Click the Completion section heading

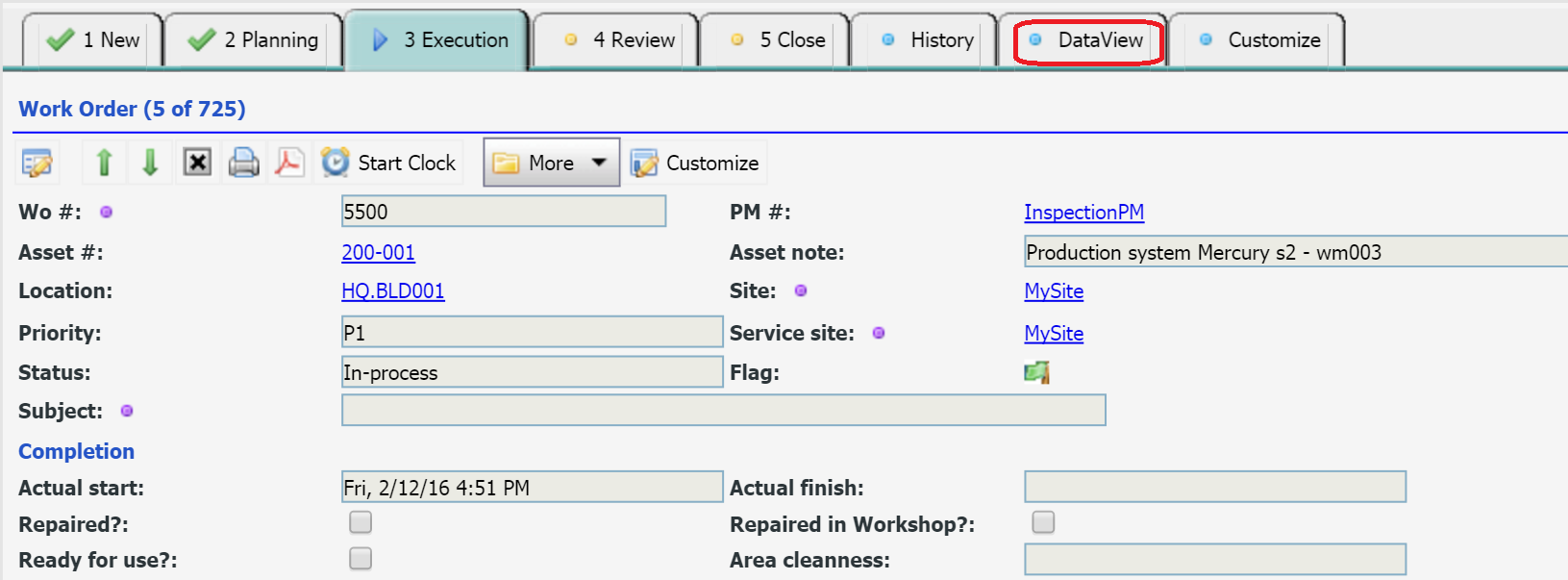[77, 451]
